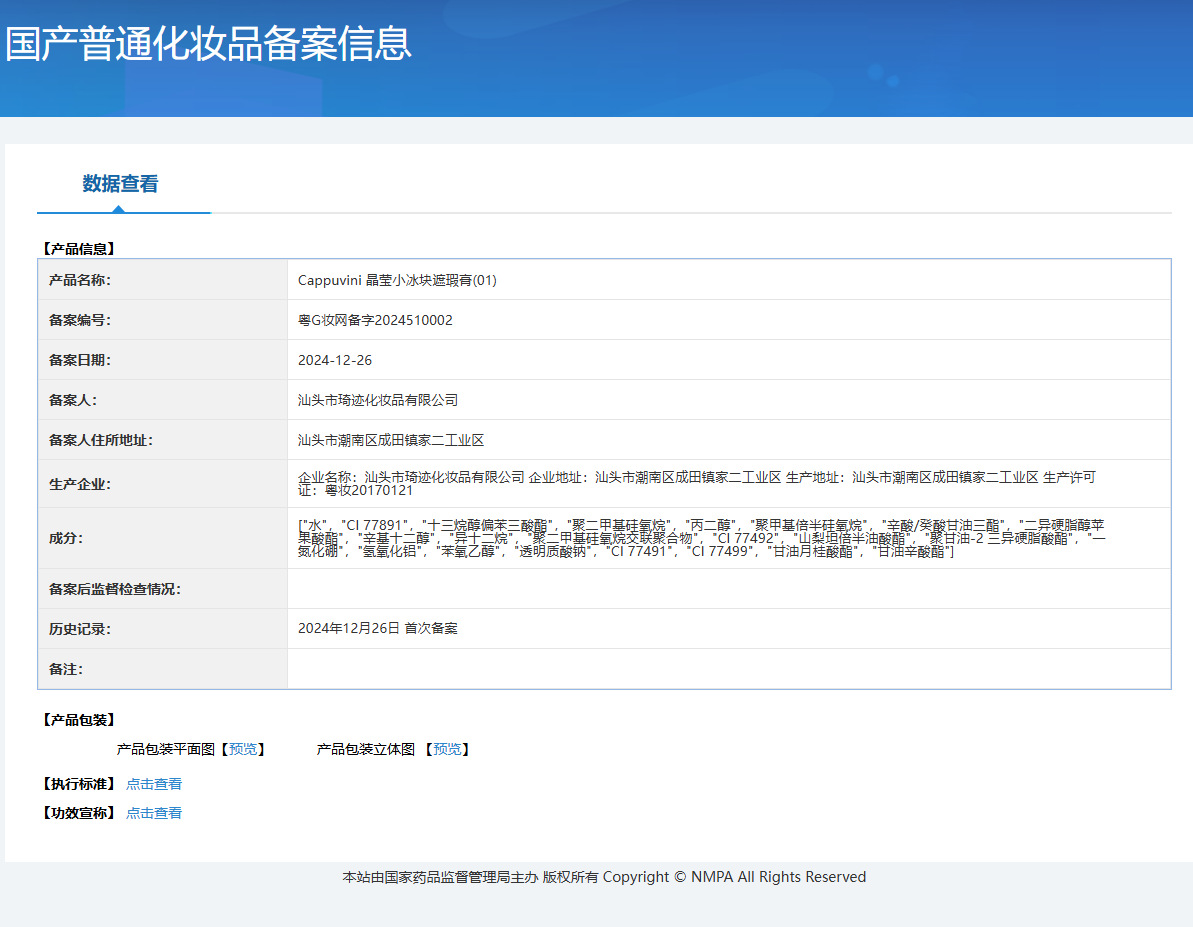Click the 备案人住所地址 address value

pyautogui.click(x=391, y=440)
